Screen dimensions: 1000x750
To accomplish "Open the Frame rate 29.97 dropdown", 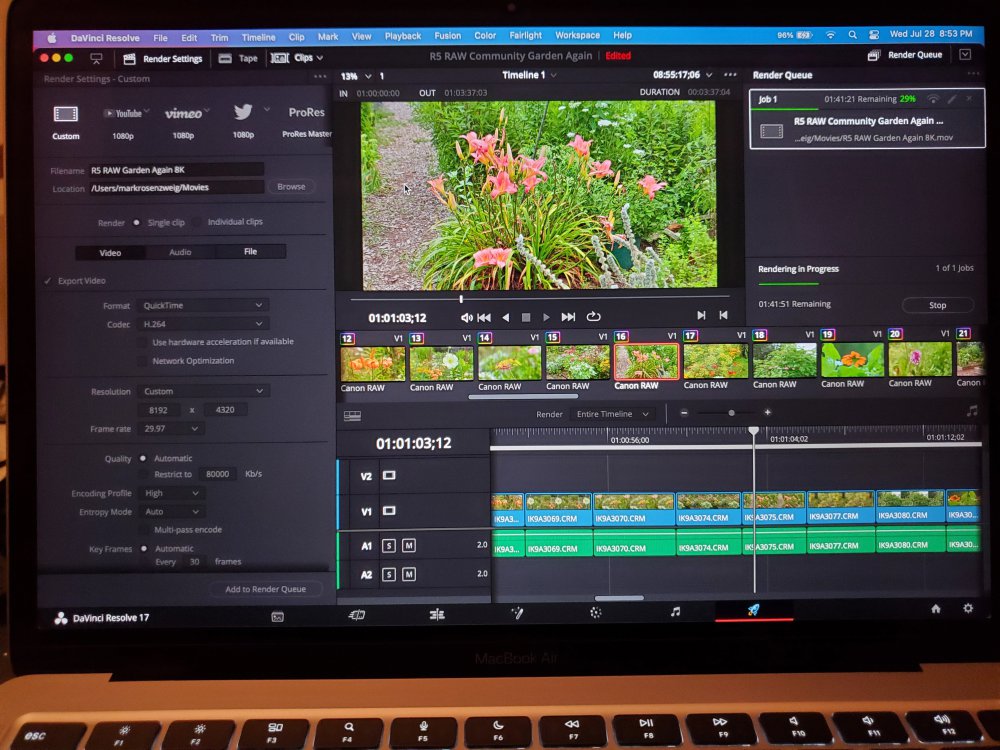I will [x=171, y=429].
